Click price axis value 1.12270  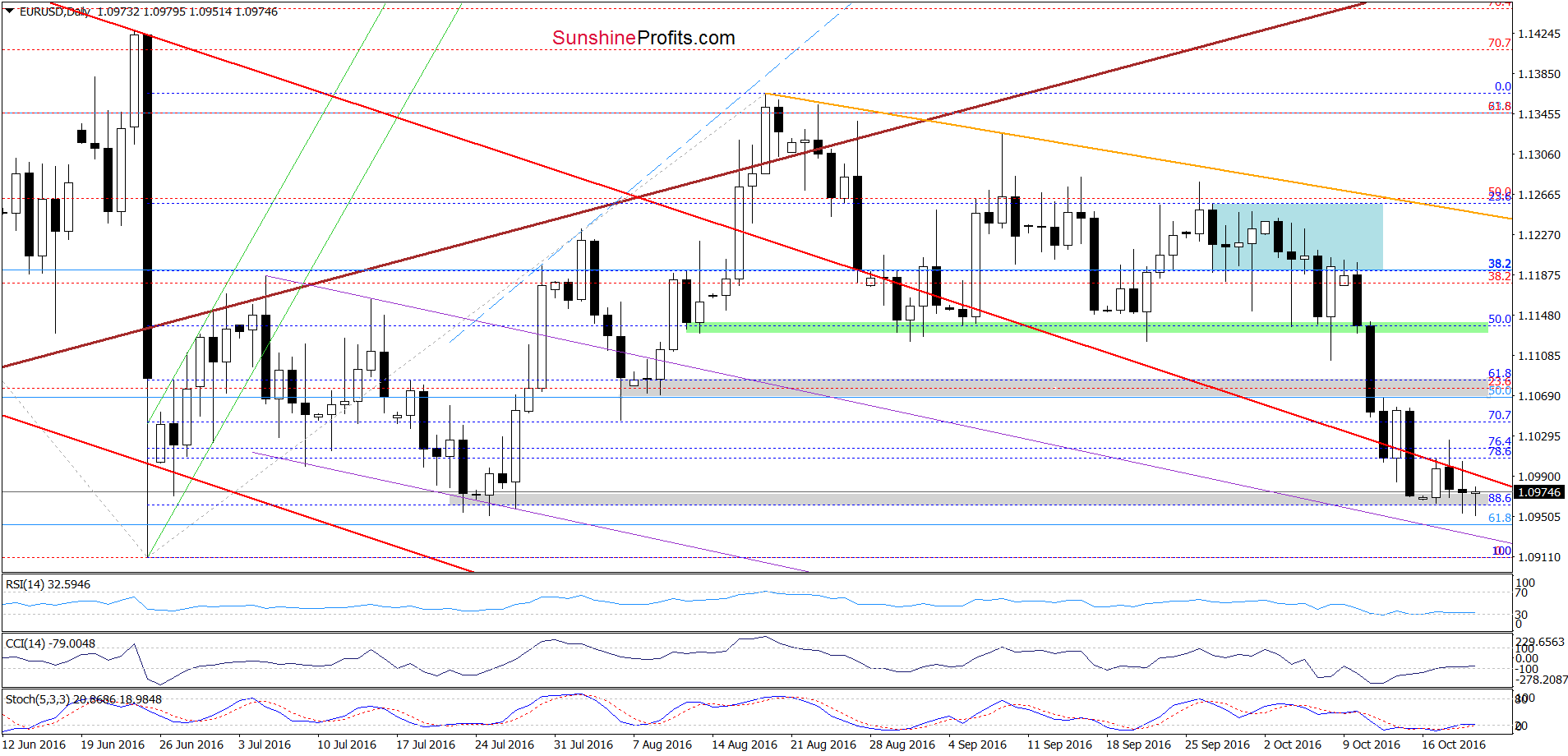[x=1538, y=235]
